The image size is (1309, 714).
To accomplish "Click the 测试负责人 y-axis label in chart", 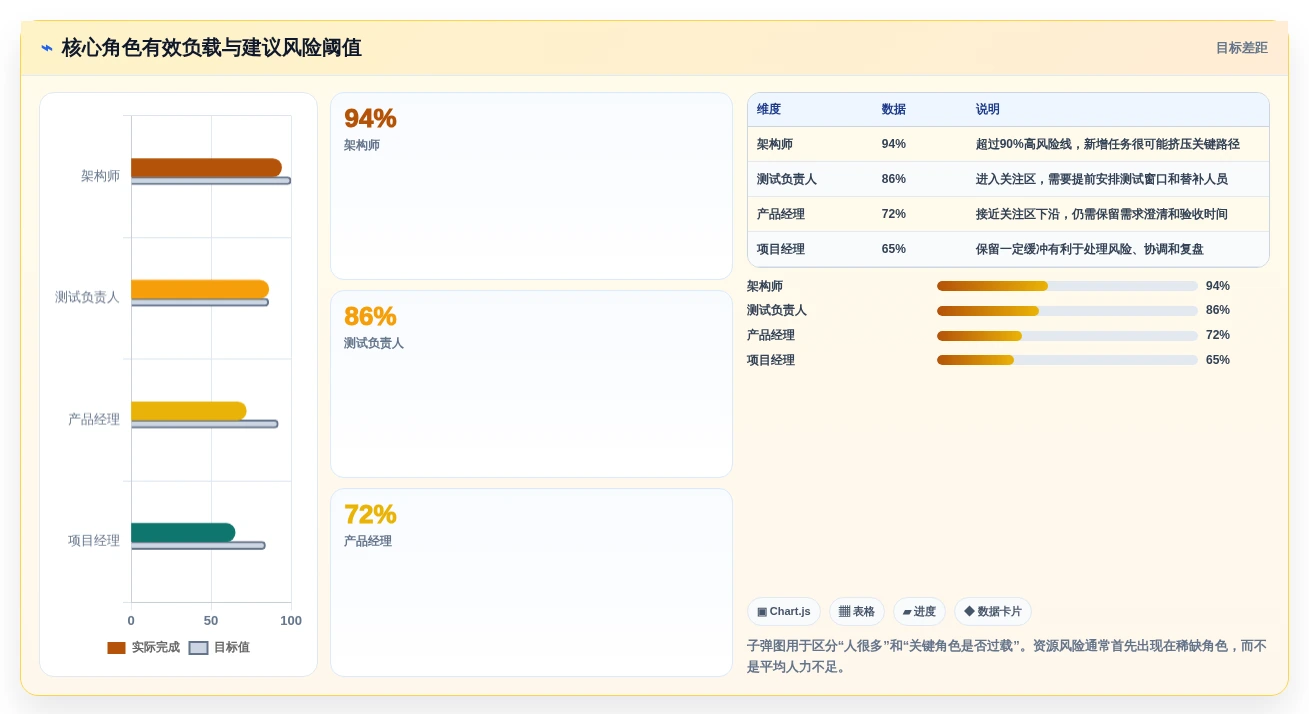I will [87, 297].
